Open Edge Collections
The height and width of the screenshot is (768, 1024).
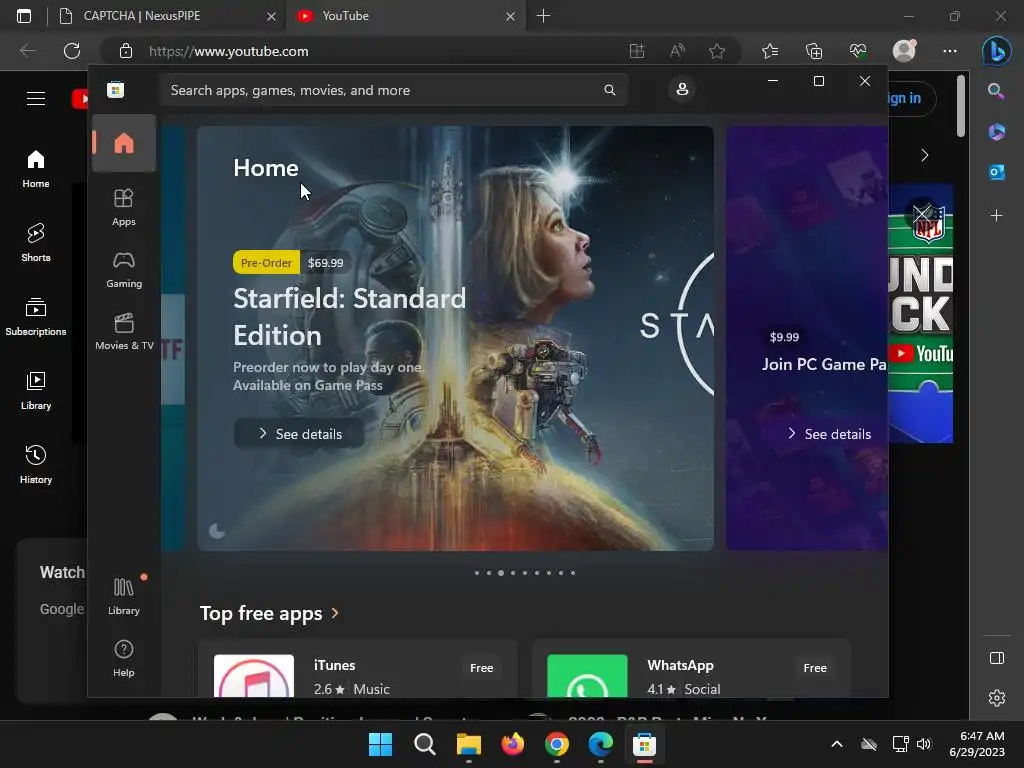(814, 51)
